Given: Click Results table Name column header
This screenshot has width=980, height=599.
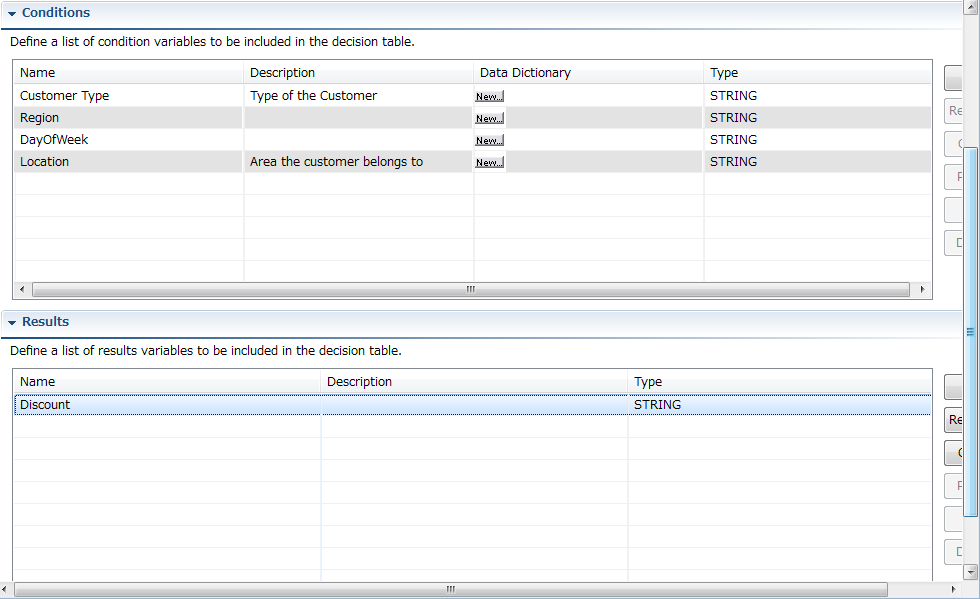Looking at the screenshot, I should [167, 381].
